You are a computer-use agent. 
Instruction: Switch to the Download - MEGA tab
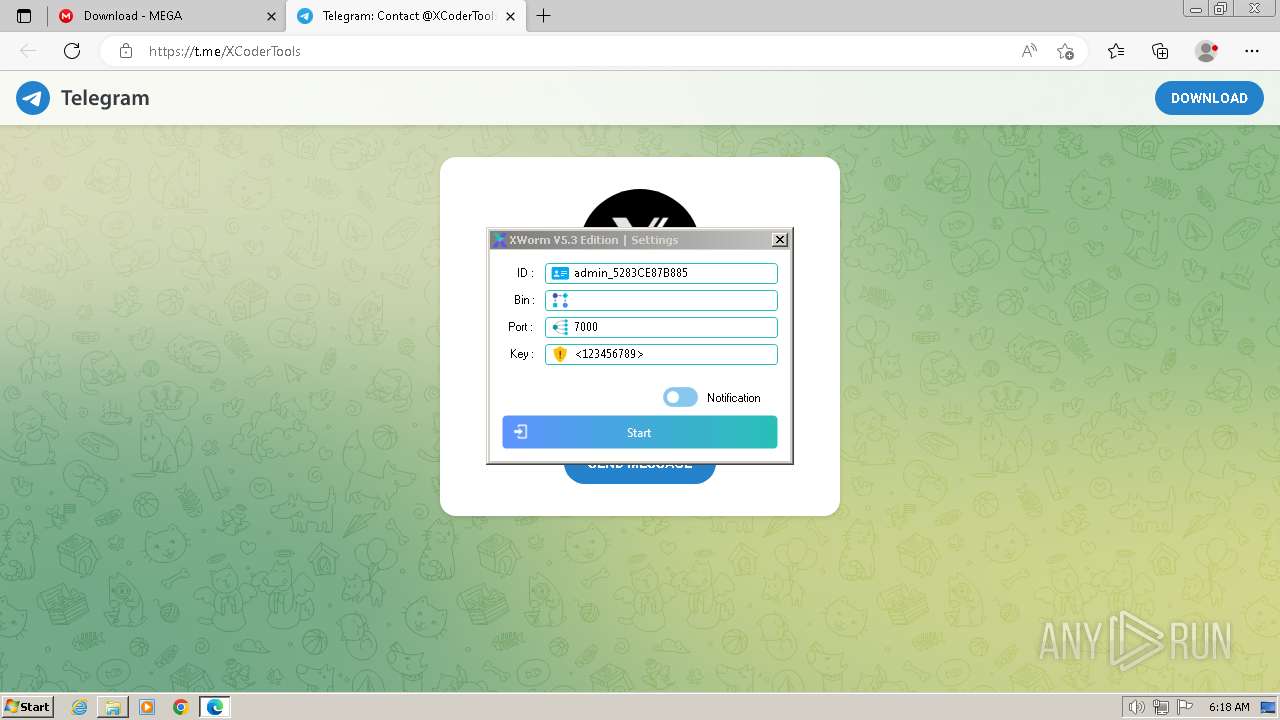pos(167,16)
